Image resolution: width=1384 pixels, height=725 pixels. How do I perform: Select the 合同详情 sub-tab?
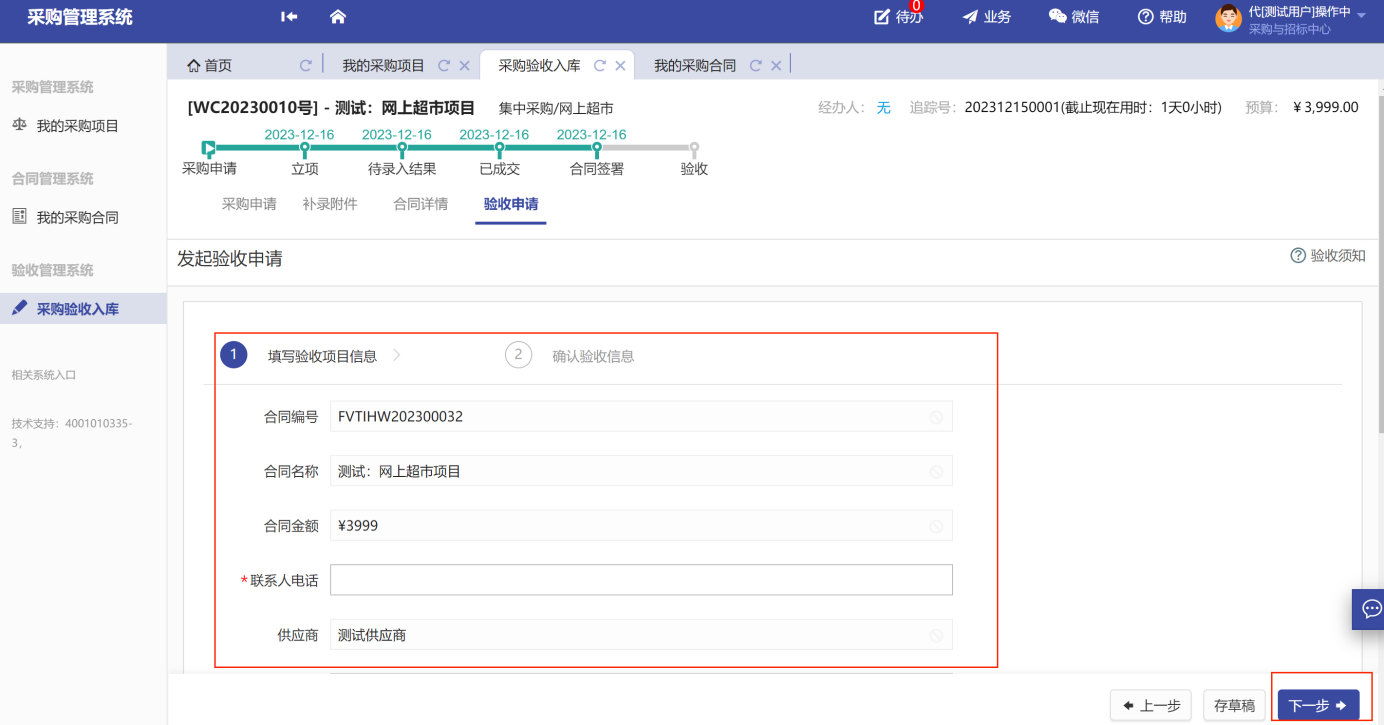point(420,204)
